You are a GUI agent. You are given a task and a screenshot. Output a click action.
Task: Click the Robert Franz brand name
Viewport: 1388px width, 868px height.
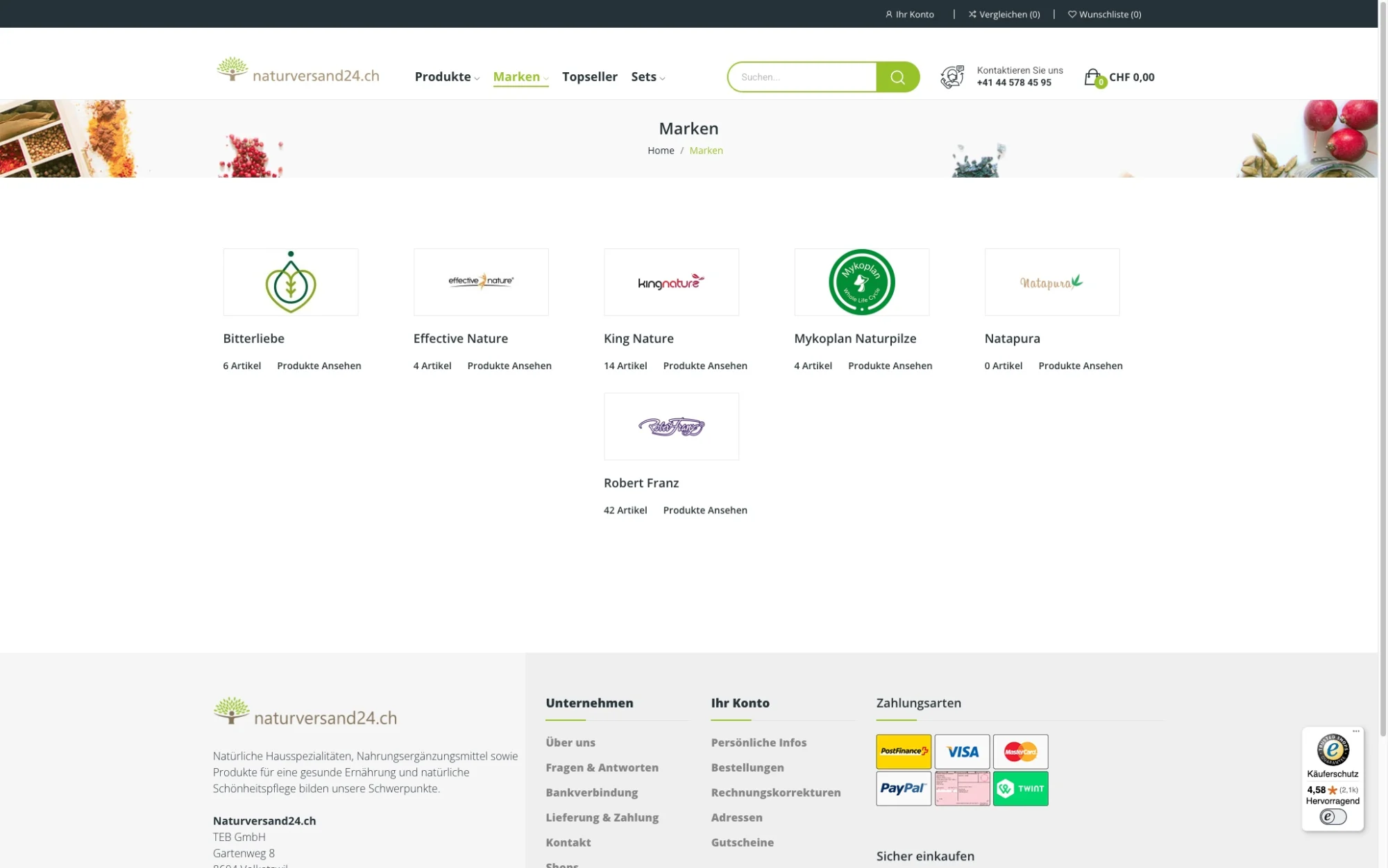tap(641, 483)
